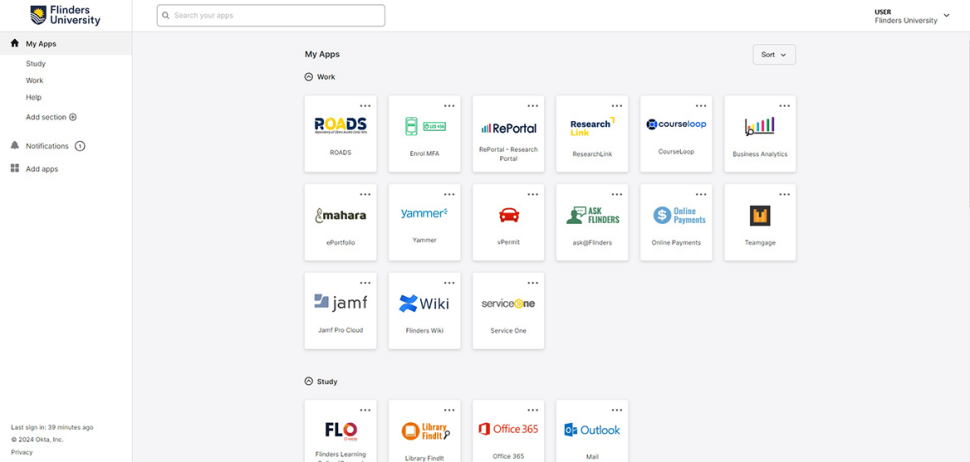Click the "© 2024 Okta, Inc." text
The image size is (970, 462).
pyautogui.click(x=37, y=440)
